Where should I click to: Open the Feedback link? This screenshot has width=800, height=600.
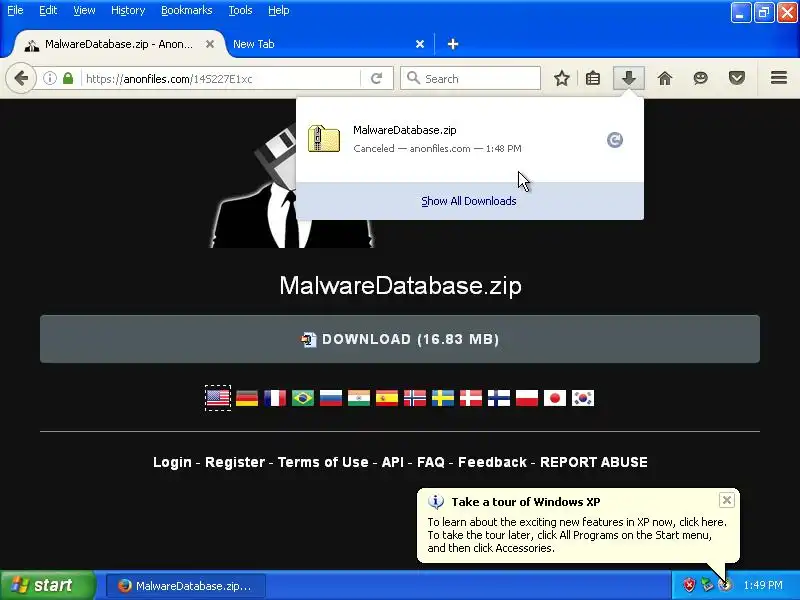[492, 462]
